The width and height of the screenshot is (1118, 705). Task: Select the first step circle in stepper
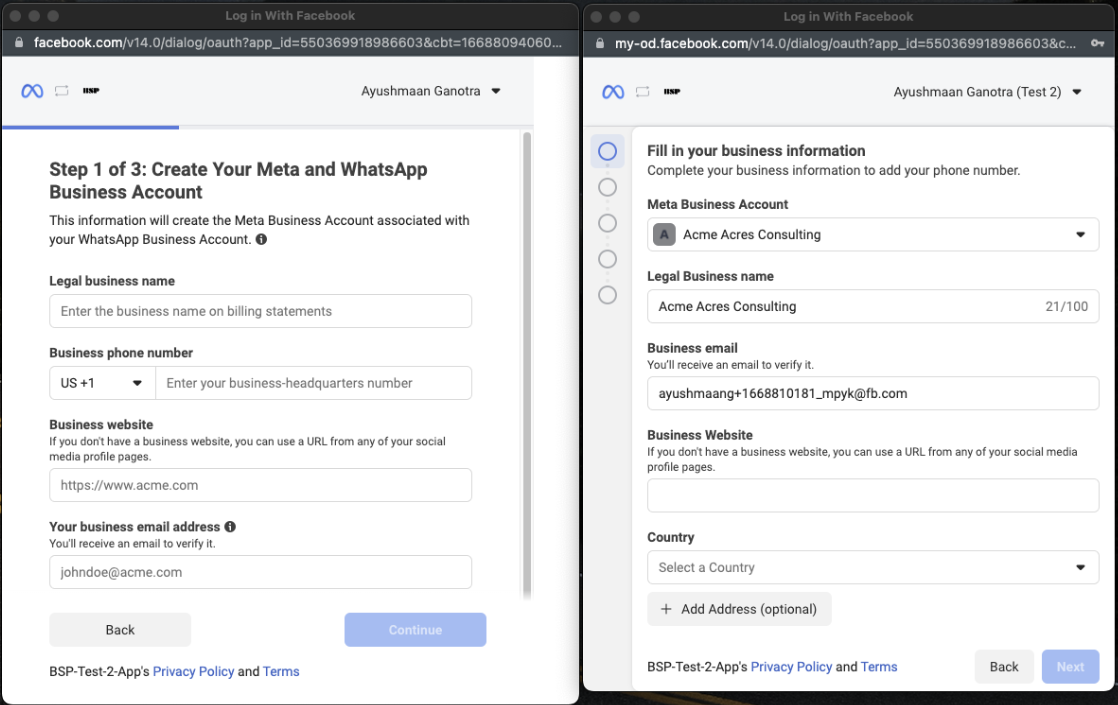[607, 152]
